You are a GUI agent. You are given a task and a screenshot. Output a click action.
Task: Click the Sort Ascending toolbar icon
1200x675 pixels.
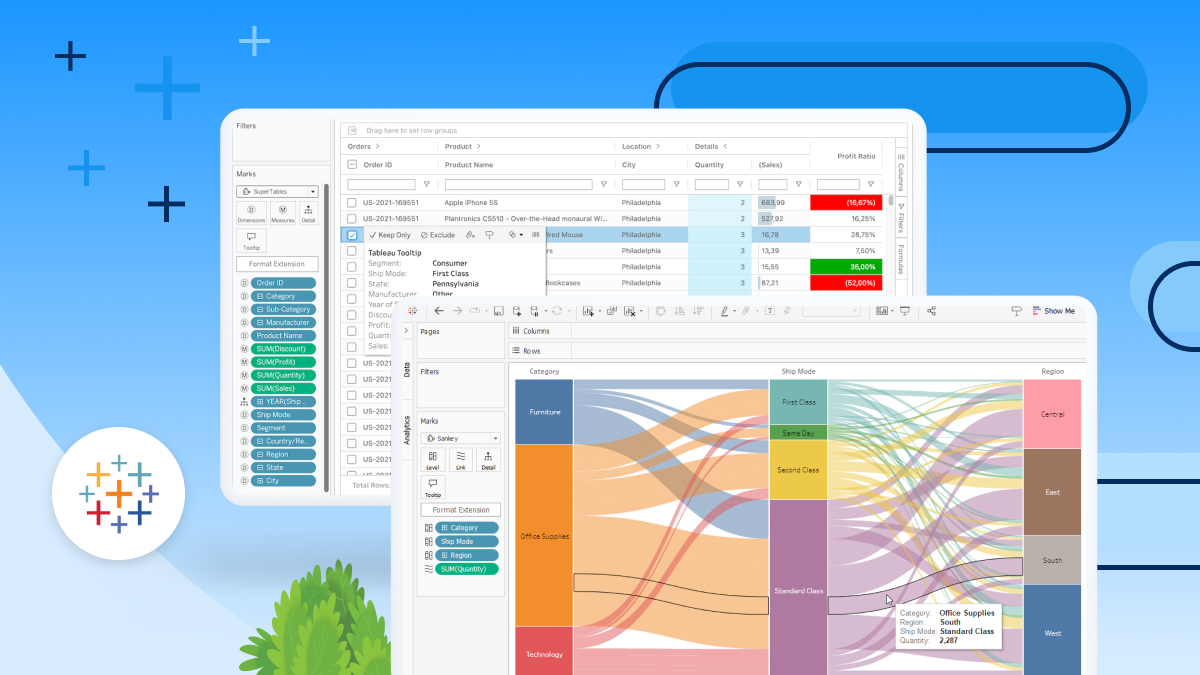[680, 311]
